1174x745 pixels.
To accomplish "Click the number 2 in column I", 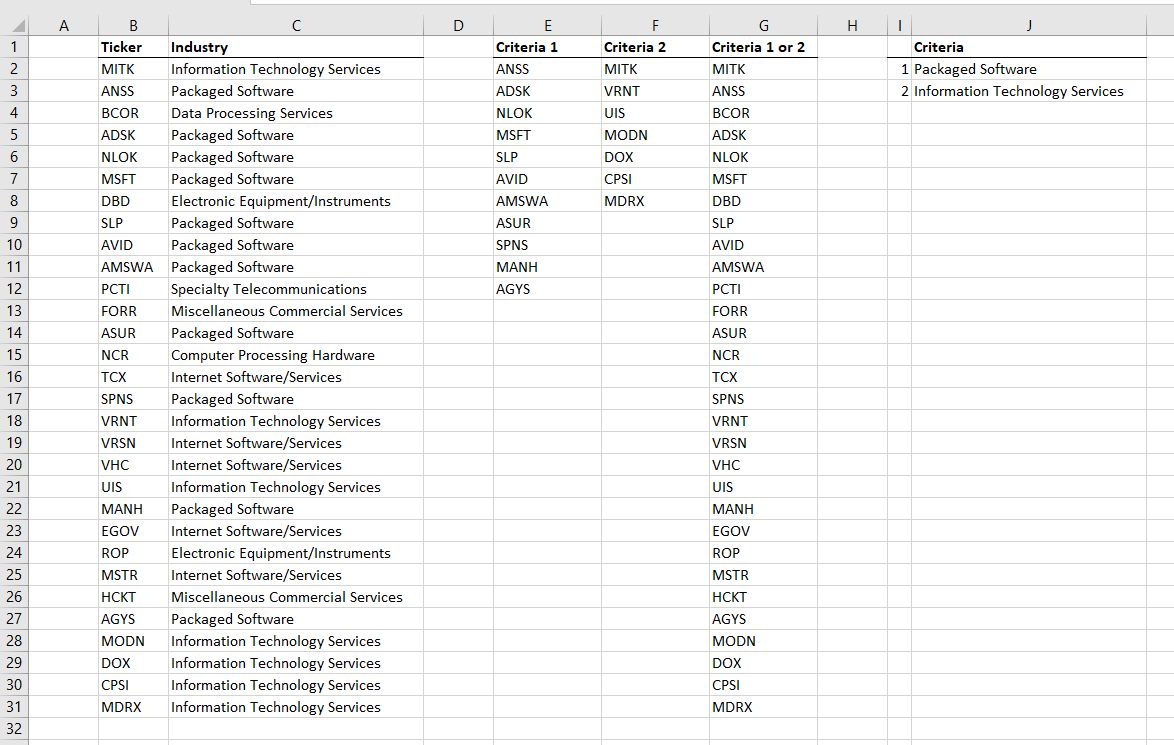I will coord(899,91).
